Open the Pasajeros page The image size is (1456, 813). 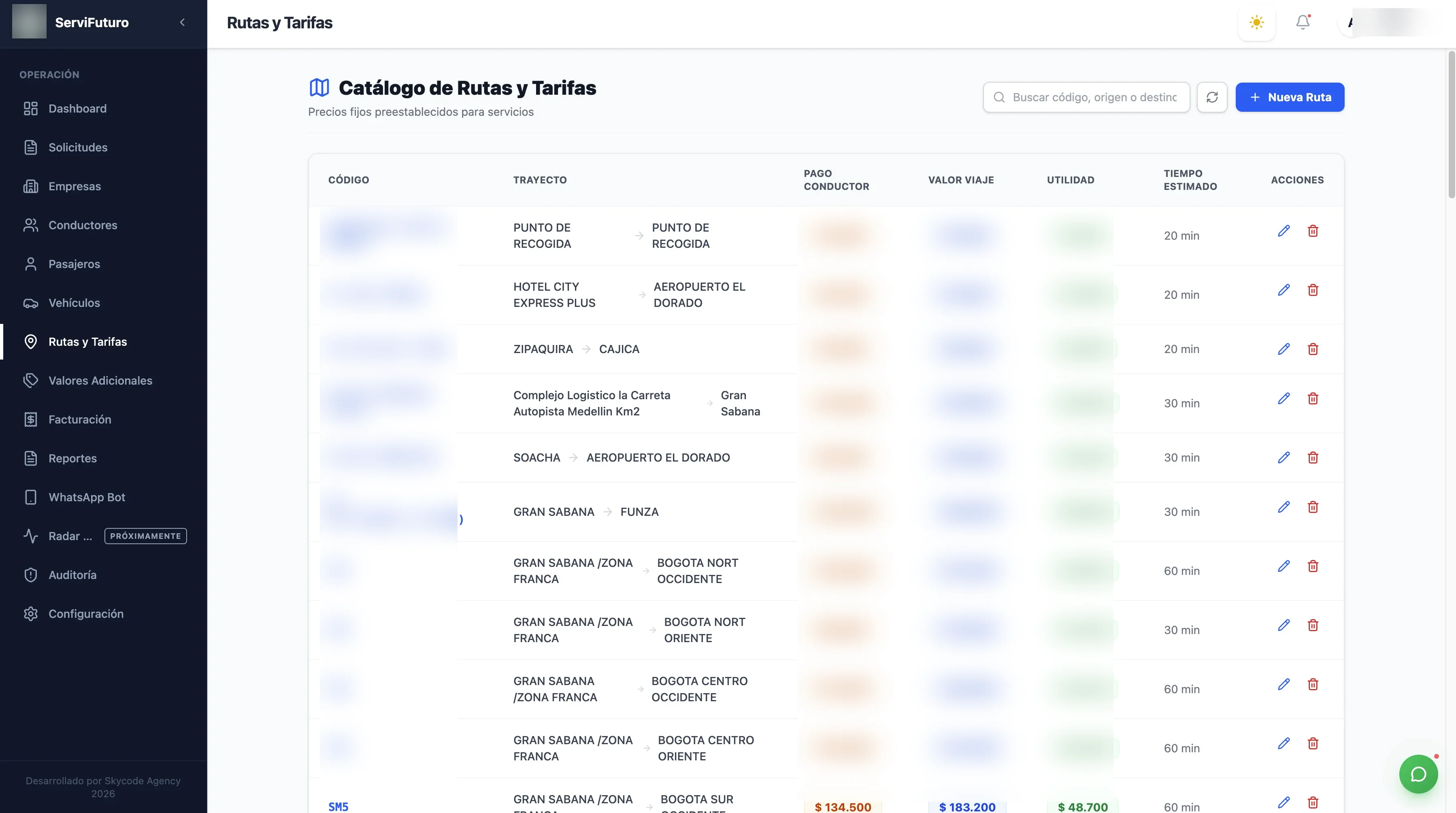pos(104,264)
